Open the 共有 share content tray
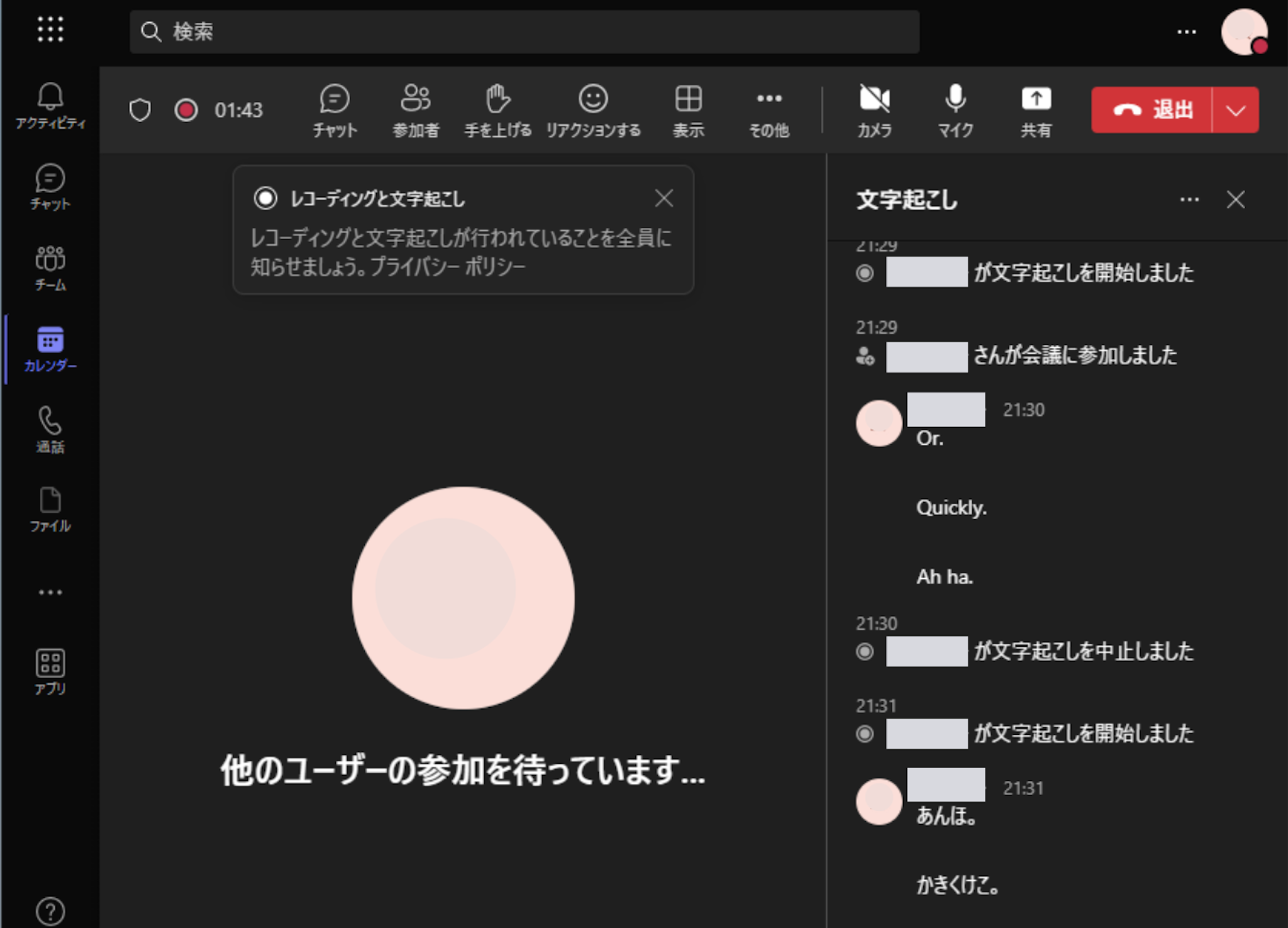 [1035, 110]
